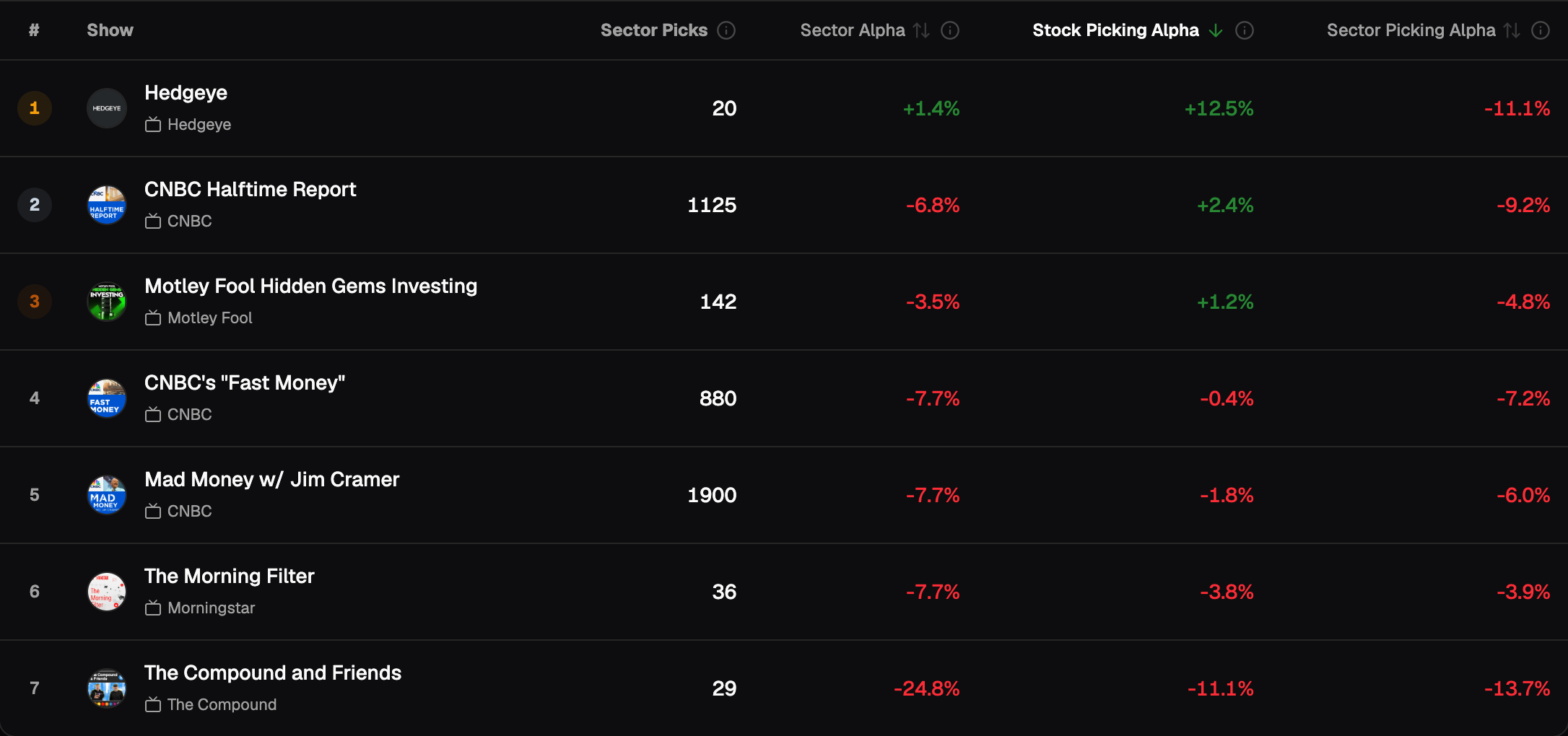Click the # column header

(x=34, y=30)
